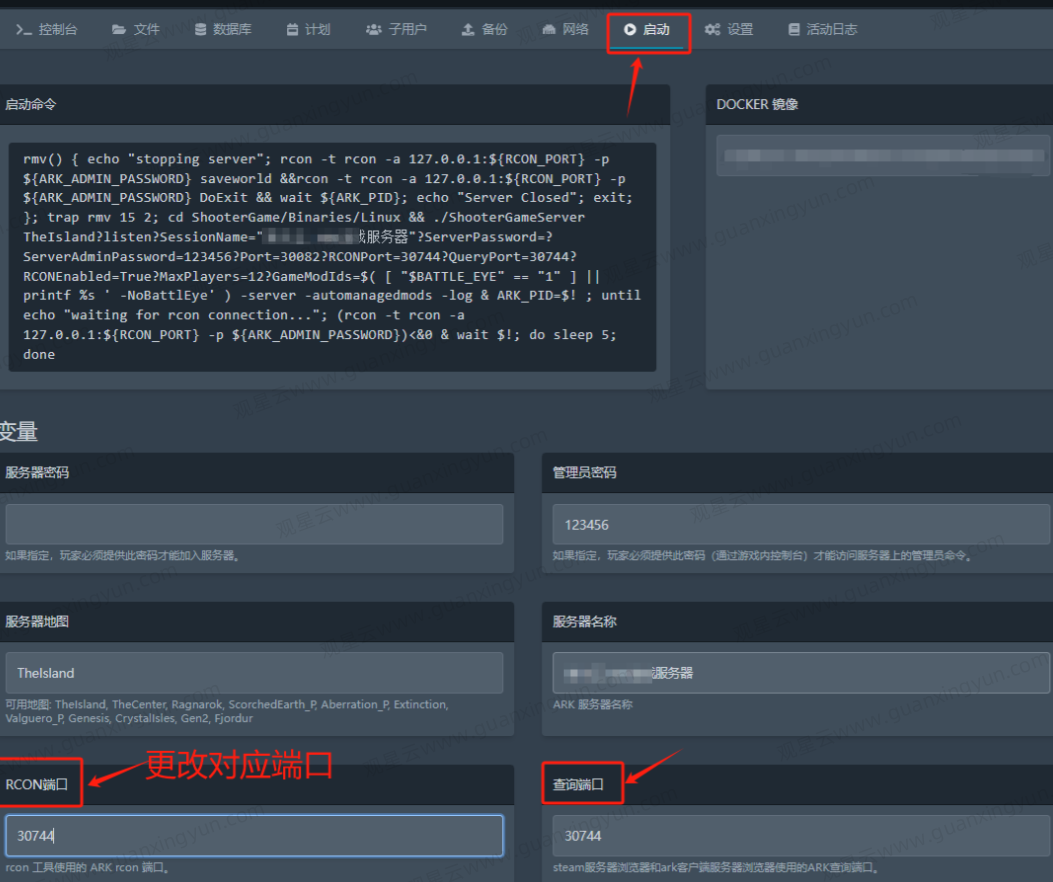Click the upload icon for 备份
Screen dimensions: 1053x882
(467, 30)
